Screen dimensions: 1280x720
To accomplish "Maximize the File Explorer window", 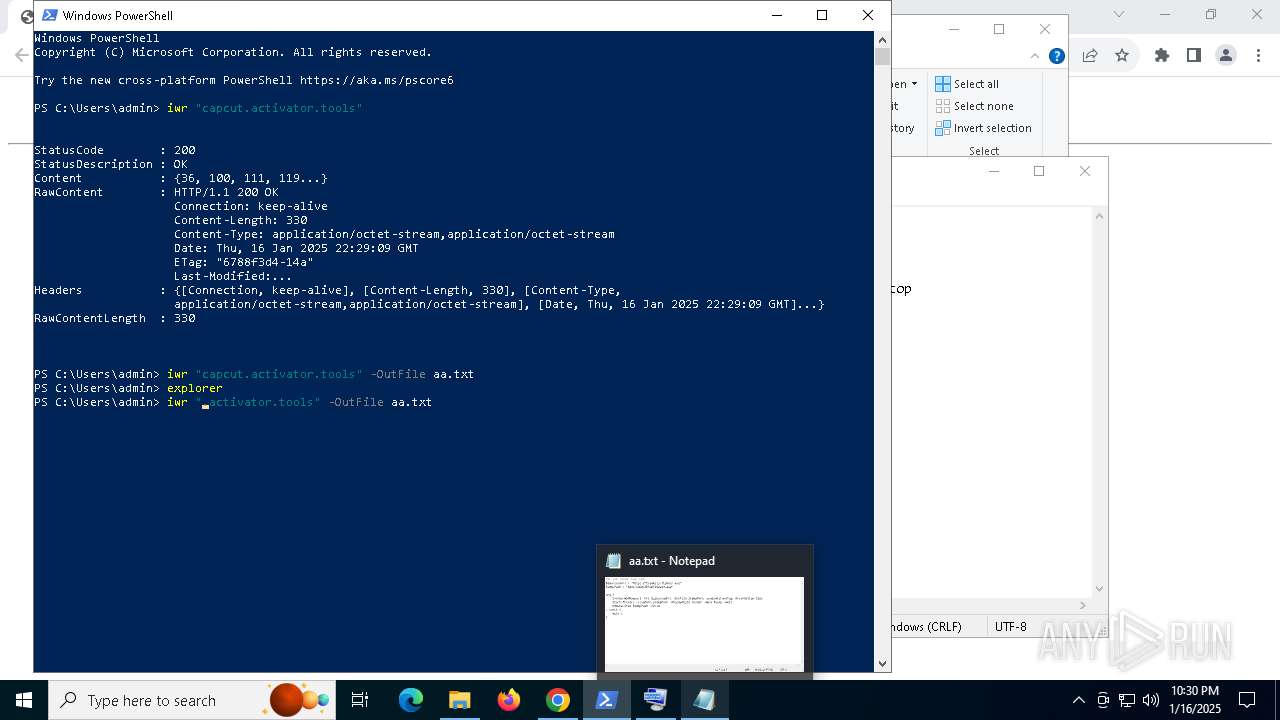I will [998, 29].
